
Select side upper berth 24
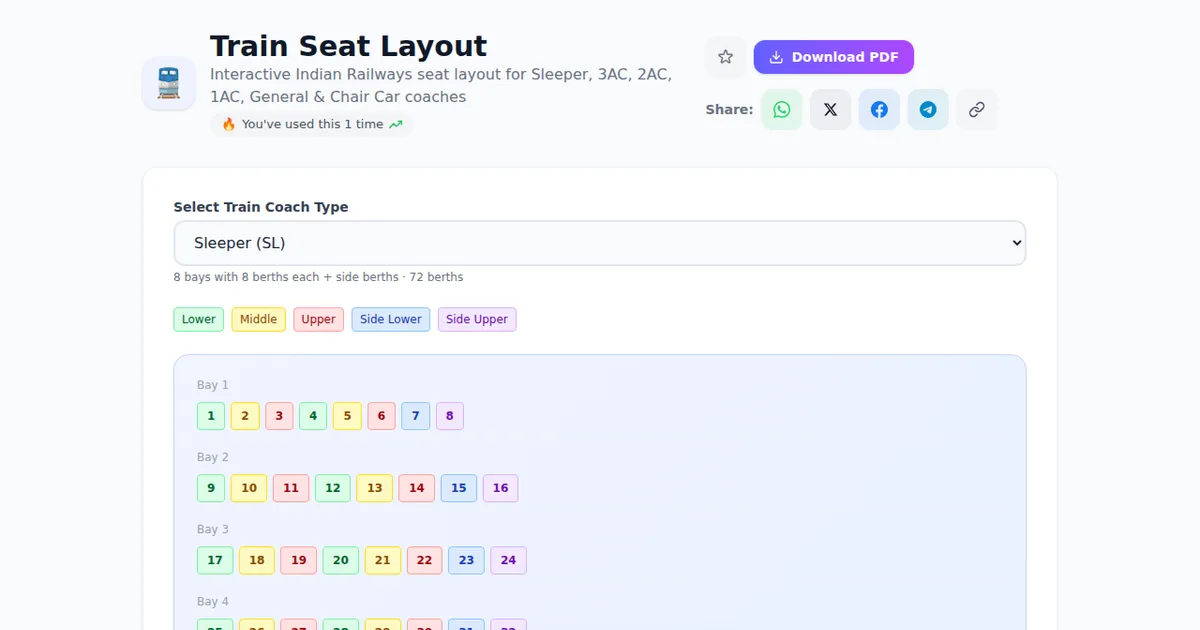(x=509, y=560)
